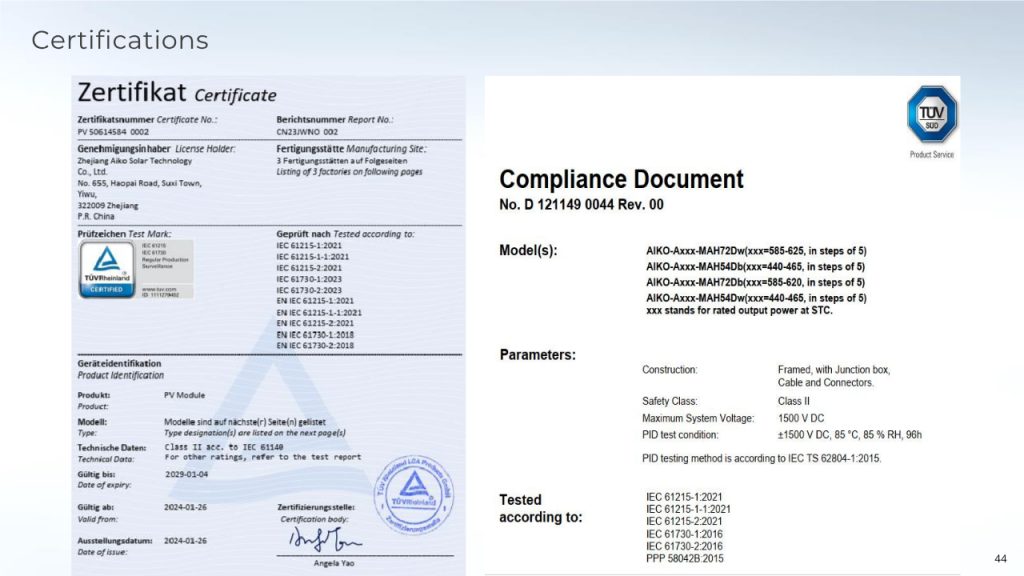Select the 'PV Module' product value
Image resolution: width=1024 pixels, height=576 pixels.
(184, 396)
